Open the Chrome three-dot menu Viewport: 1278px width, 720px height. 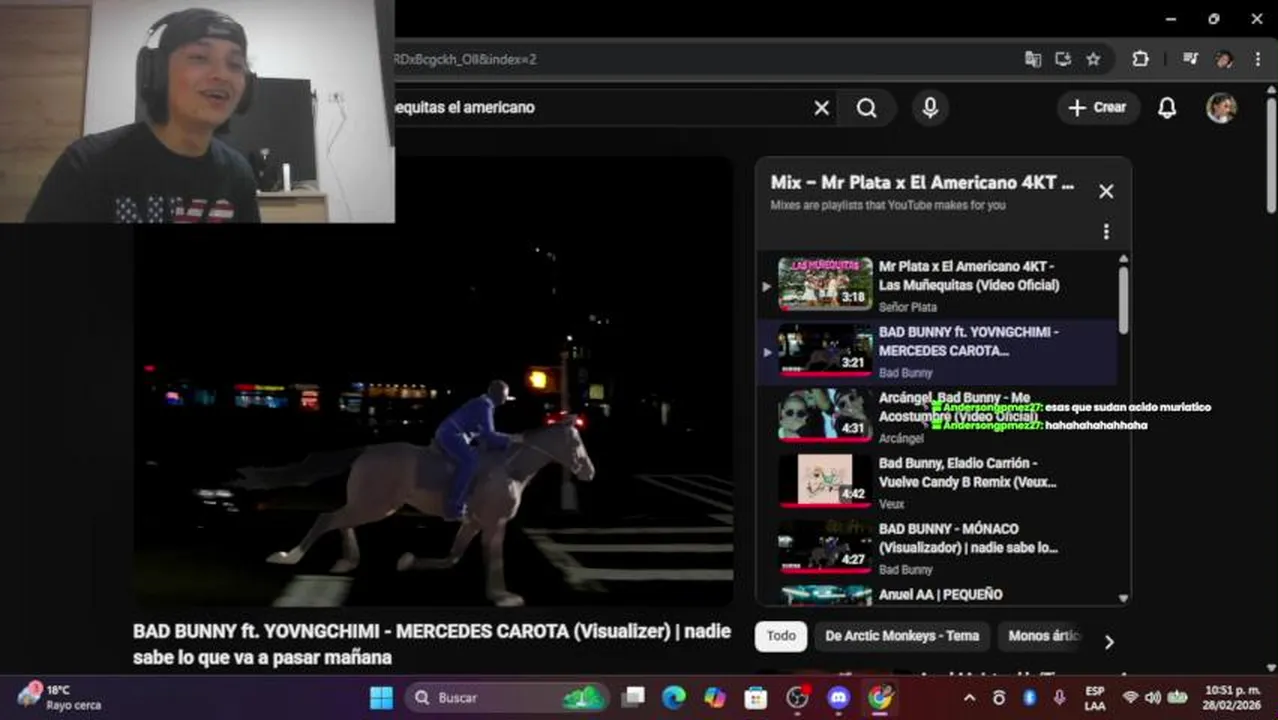[1257, 59]
